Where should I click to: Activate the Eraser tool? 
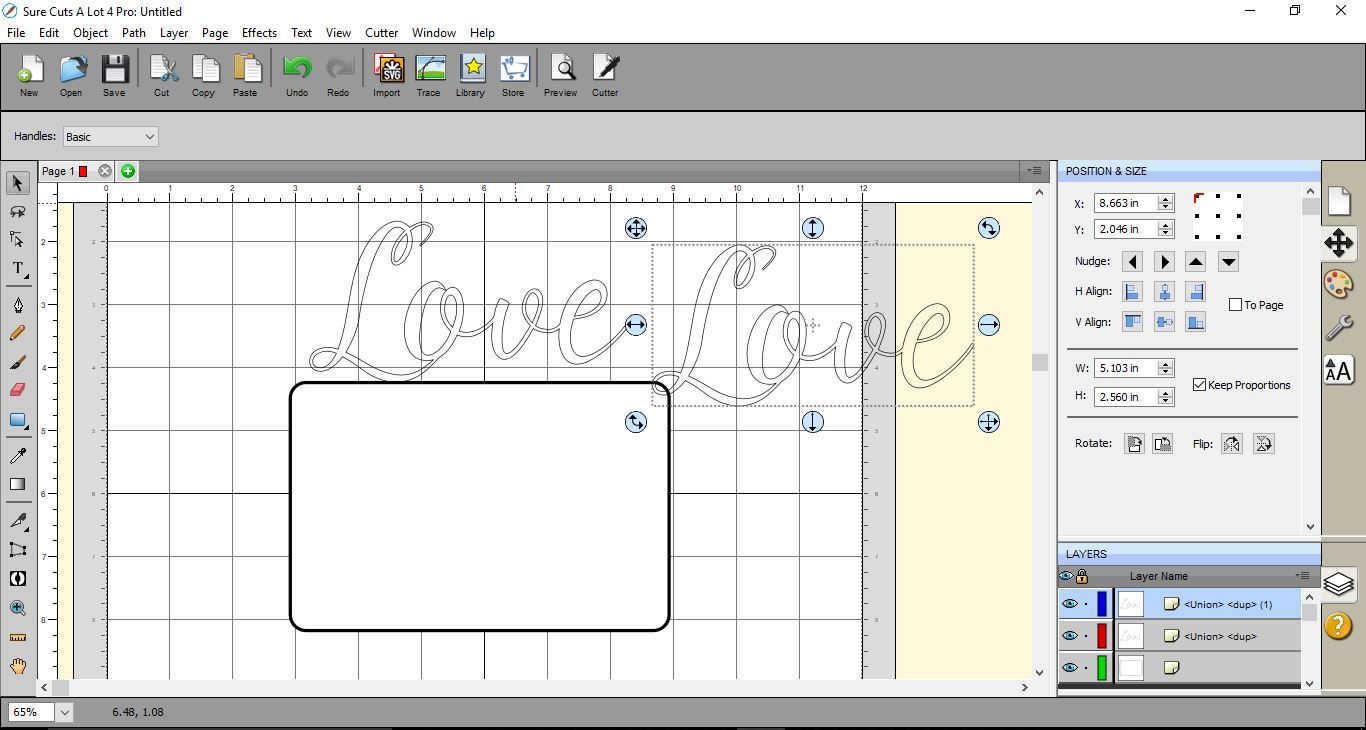click(17, 390)
